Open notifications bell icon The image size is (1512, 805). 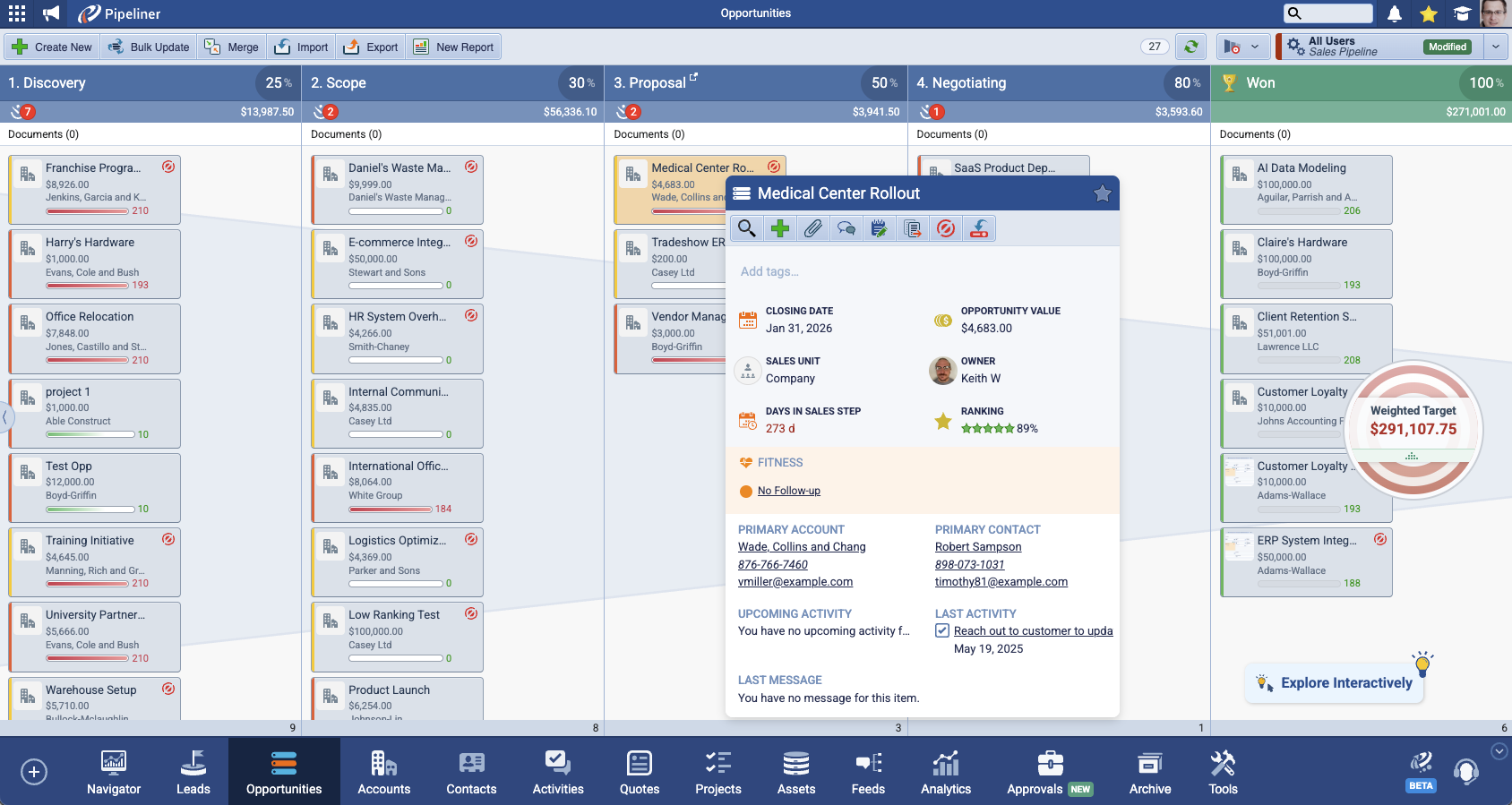click(x=1395, y=13)
